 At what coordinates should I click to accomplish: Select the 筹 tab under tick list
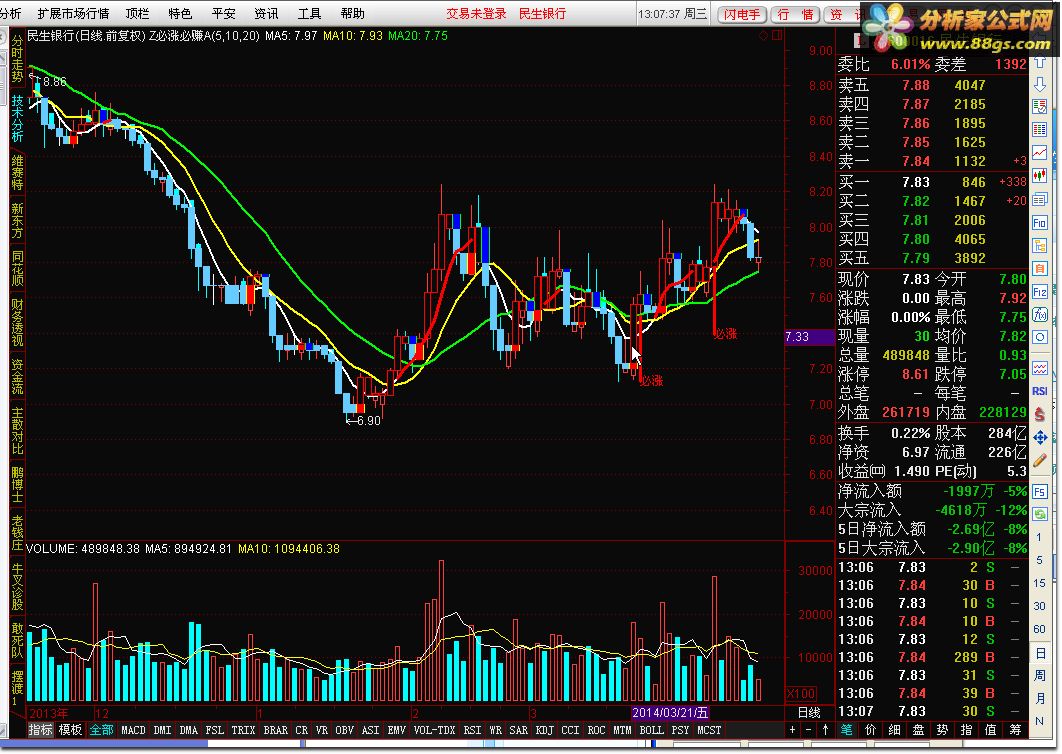point(1015,730)
